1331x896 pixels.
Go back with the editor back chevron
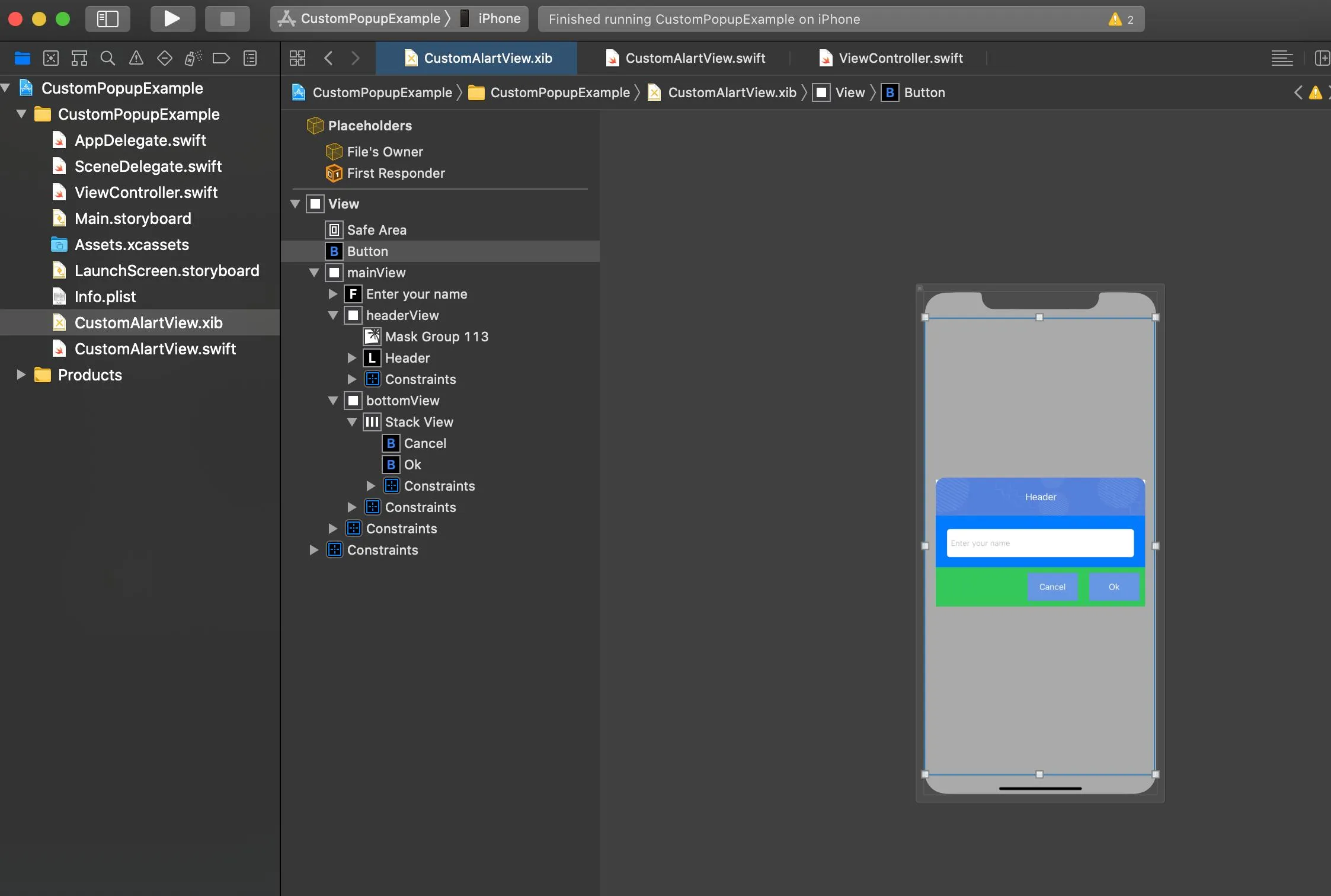tap(328, 58)
